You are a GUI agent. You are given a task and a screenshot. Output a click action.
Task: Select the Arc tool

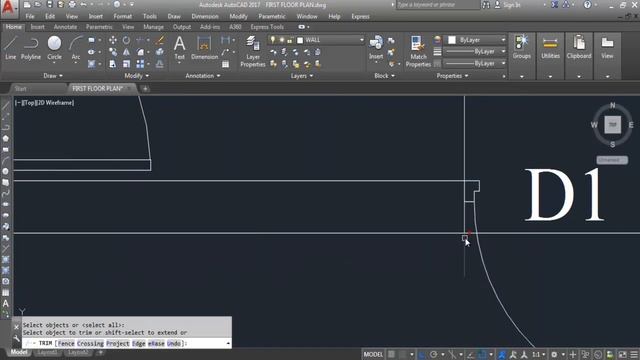[76, 48]
